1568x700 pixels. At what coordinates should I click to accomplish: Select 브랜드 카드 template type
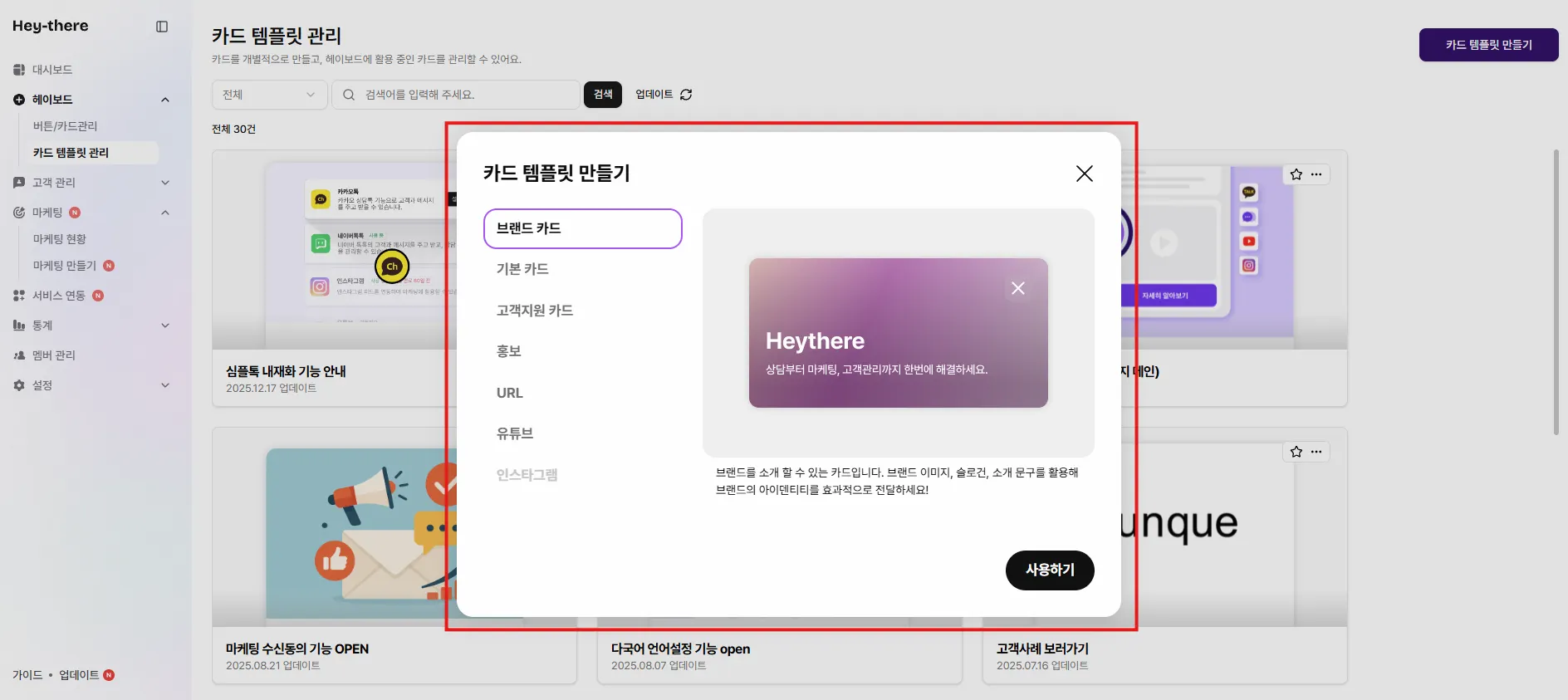583,228
